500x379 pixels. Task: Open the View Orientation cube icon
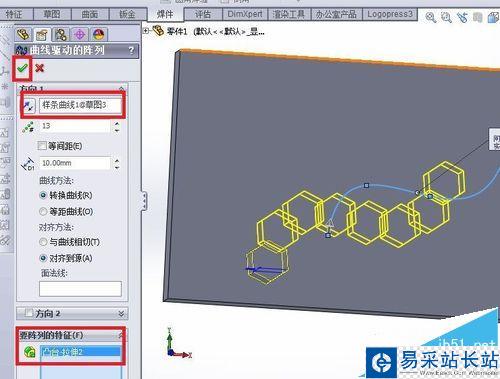[x=494, y=17]
